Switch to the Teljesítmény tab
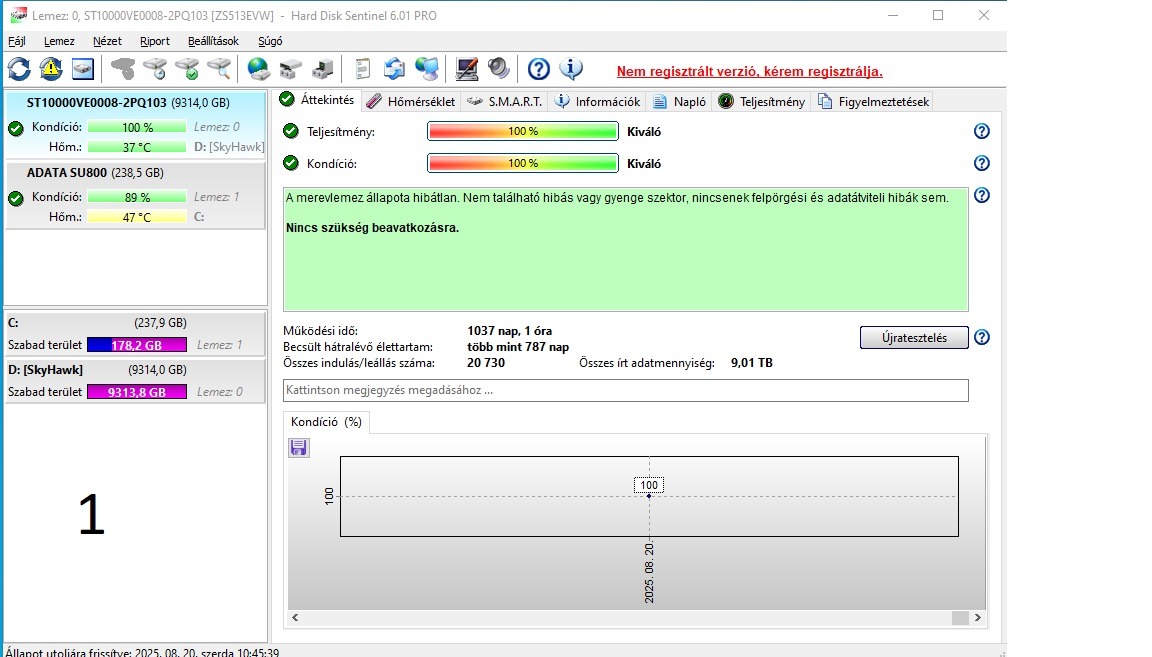1152x657 pixels. [x=762, y=101]
